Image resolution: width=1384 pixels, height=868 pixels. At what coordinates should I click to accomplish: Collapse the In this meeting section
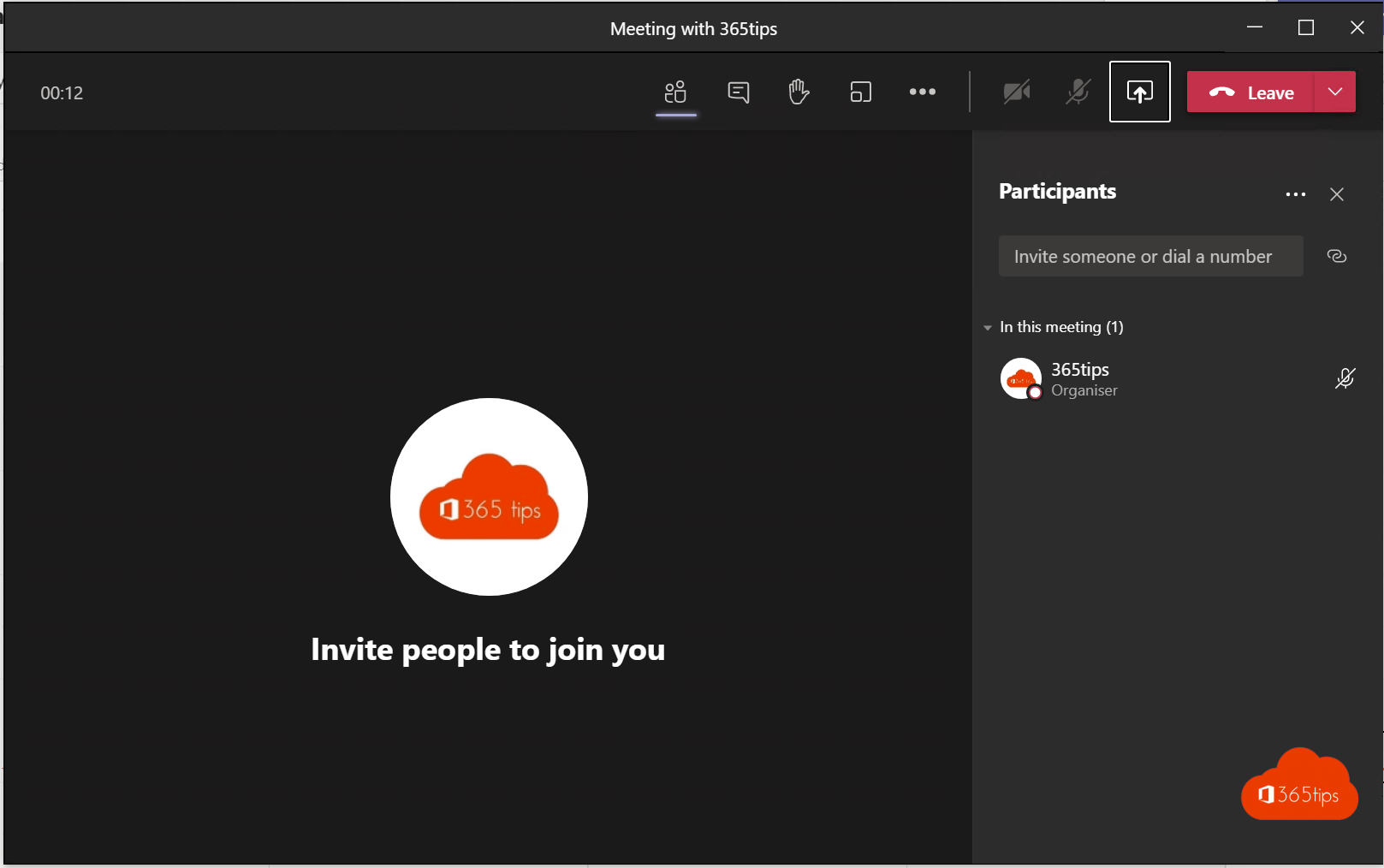pos(988,328)
